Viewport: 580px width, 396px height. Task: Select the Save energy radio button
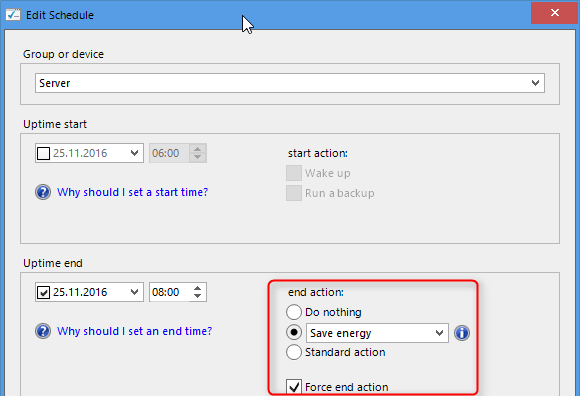pyautogui.click(x=294, y=332)
